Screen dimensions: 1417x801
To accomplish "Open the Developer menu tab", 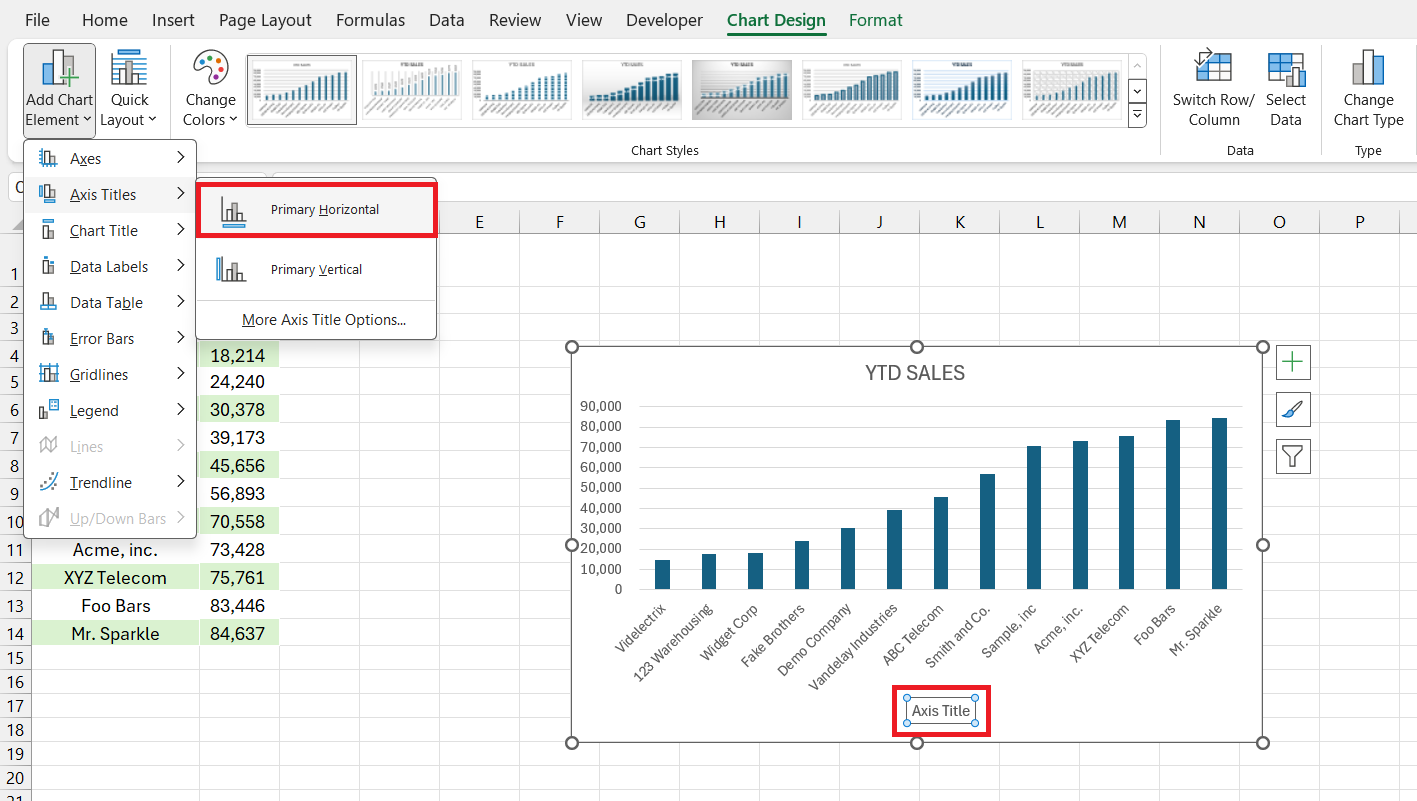I will pyautogui.click(x=663, y=19).
